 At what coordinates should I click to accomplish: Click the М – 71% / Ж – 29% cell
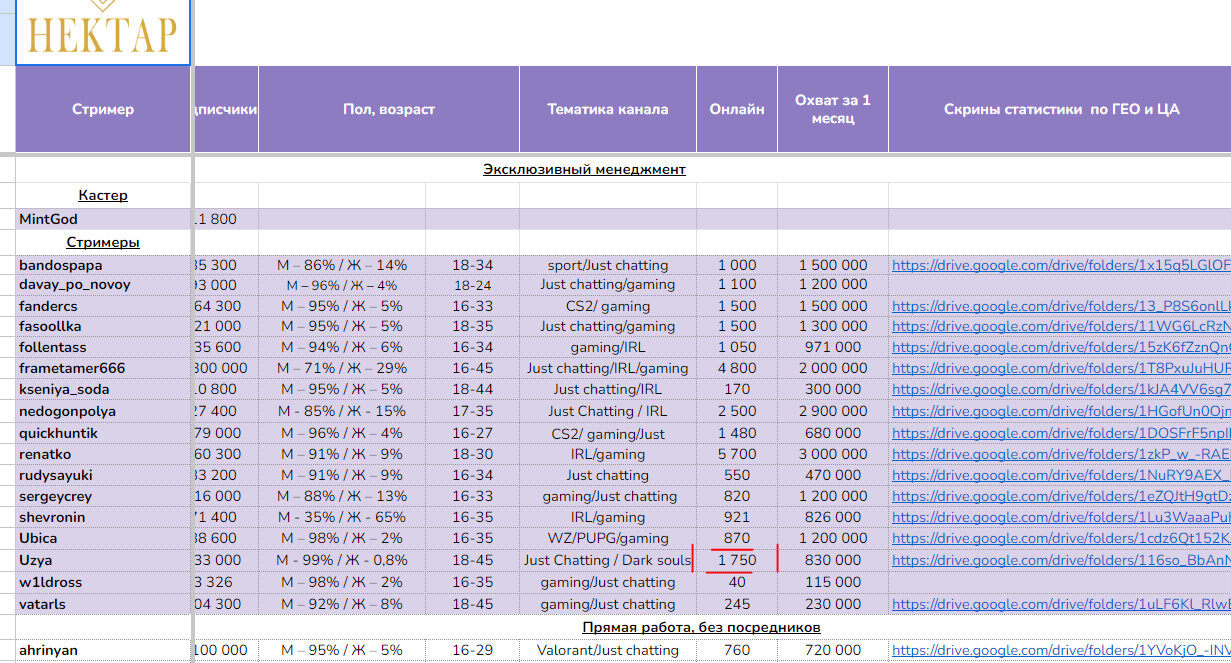click(342, 368)
